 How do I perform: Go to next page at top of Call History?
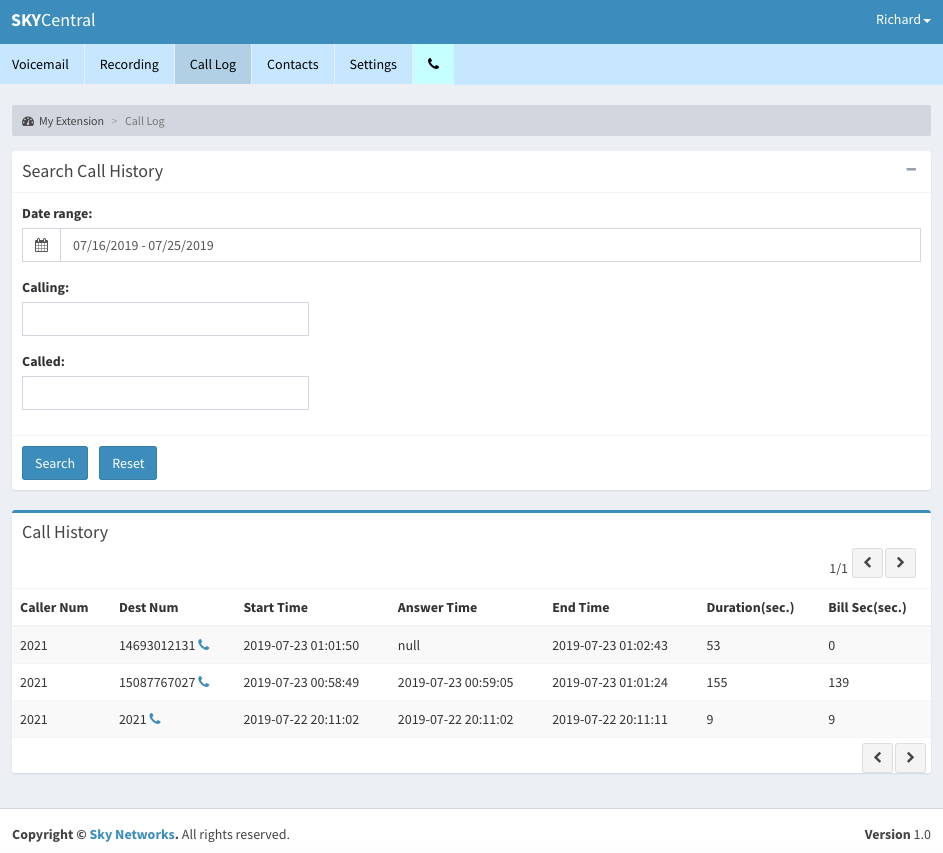pyautogui.click(x=900, y=562)
